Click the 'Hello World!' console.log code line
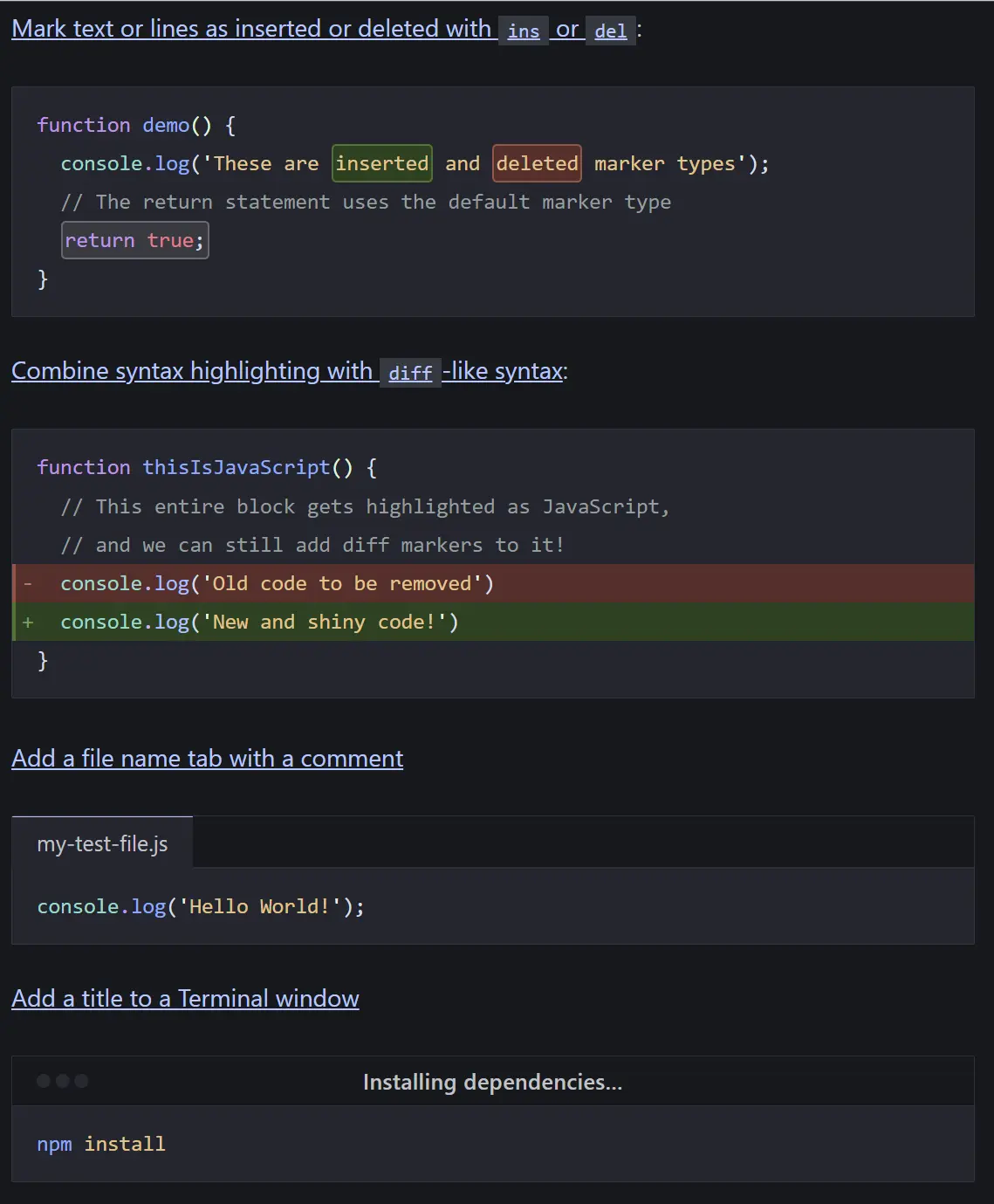The image size is (994, 1204). [201, 906]
